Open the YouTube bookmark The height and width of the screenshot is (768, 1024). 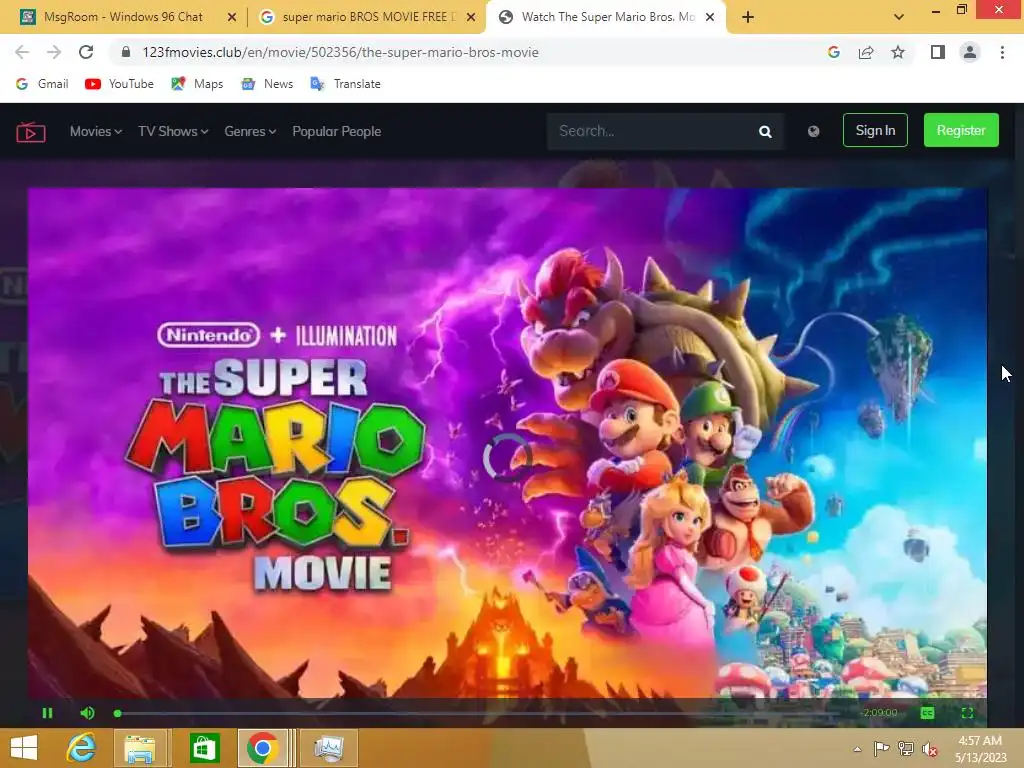120,84
